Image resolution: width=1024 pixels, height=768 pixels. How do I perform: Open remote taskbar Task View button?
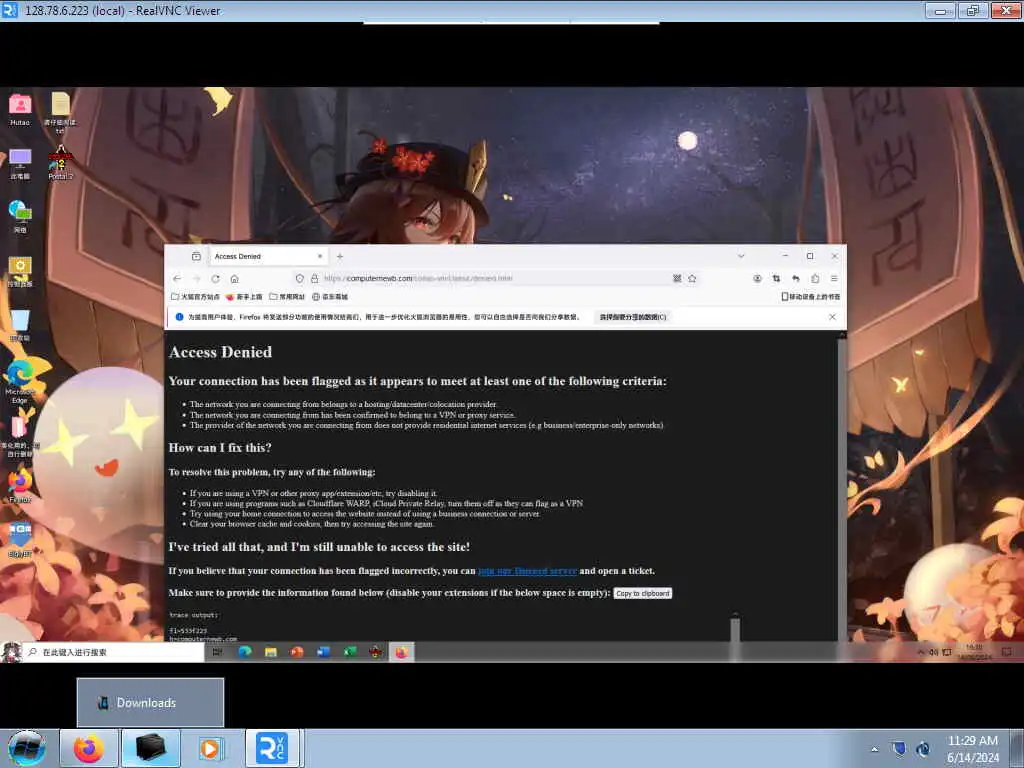[x=217, y=652]
